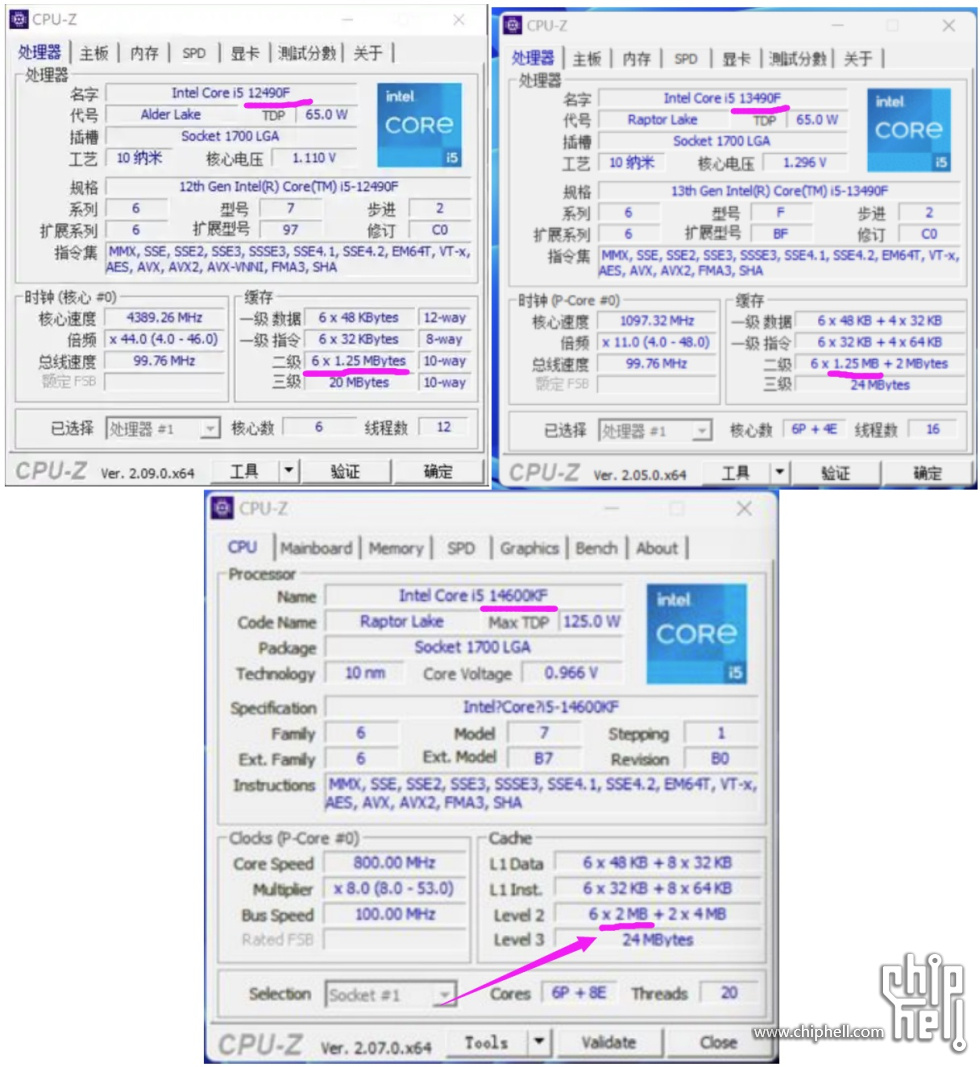Image resolution: width=980 pixels, height=1067 pixels.
Task: Click the 125.0 W Max TDP value
Action: pos(591,621)
